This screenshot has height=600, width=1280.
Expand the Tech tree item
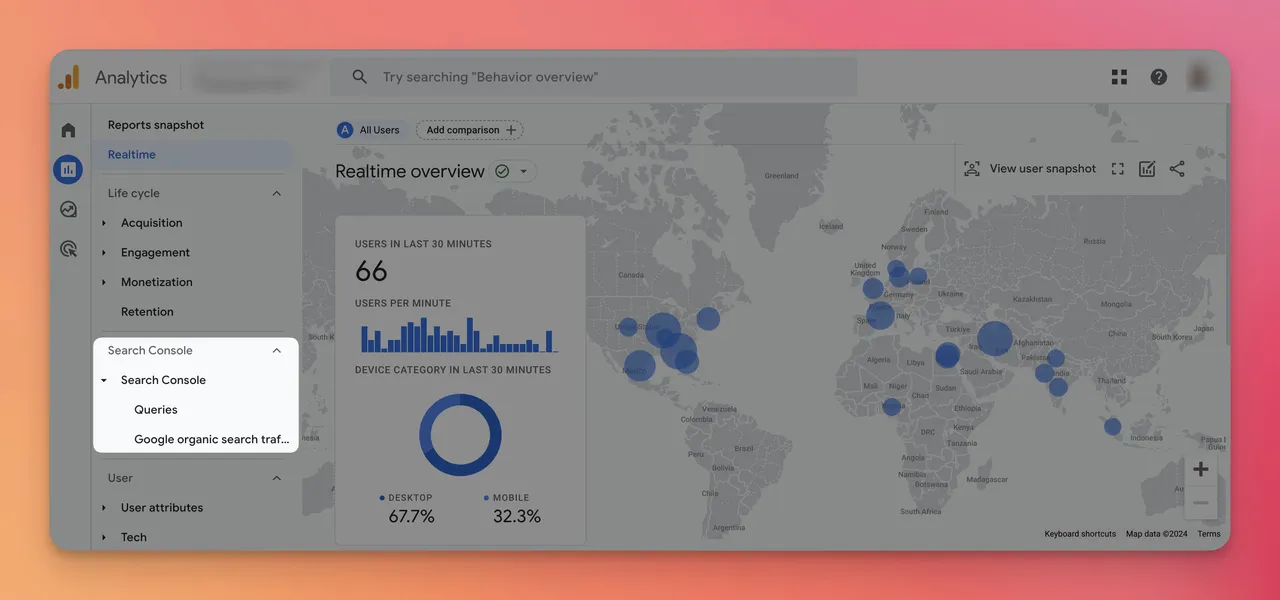(x=104, y=537)
